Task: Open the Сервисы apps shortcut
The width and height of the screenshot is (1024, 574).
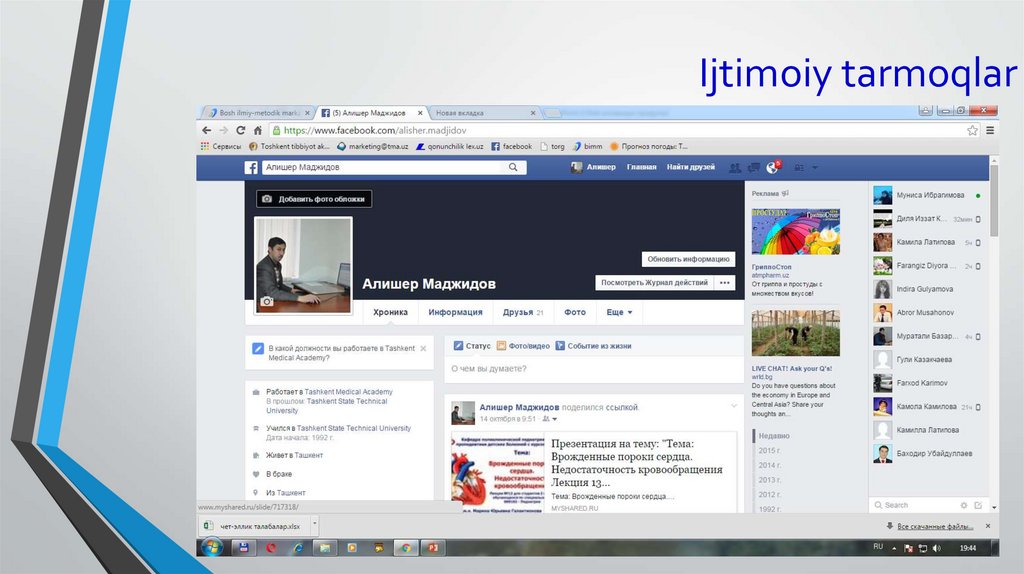Action: (x=221, y=146)
